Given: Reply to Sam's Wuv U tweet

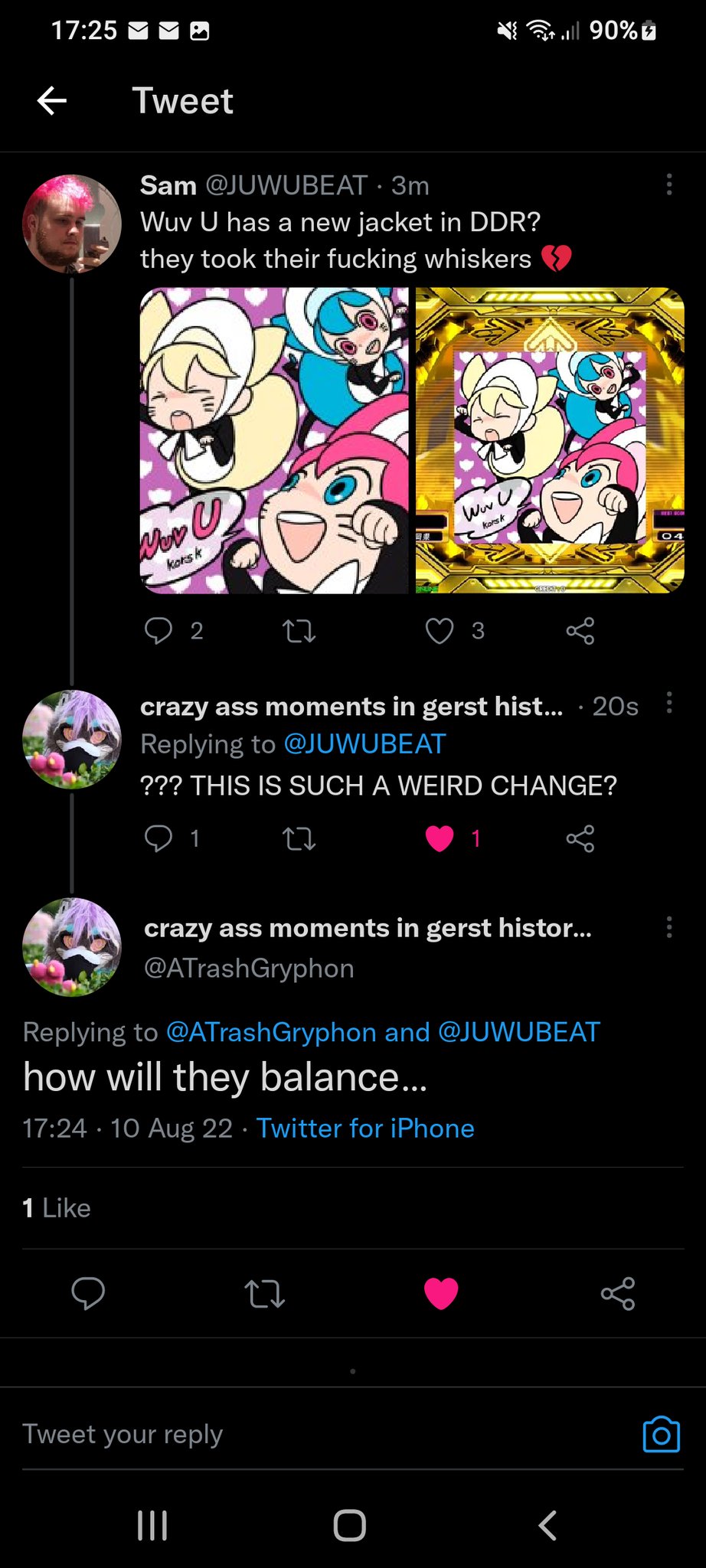Looking at the screenshot, I should tap(159, 631).
